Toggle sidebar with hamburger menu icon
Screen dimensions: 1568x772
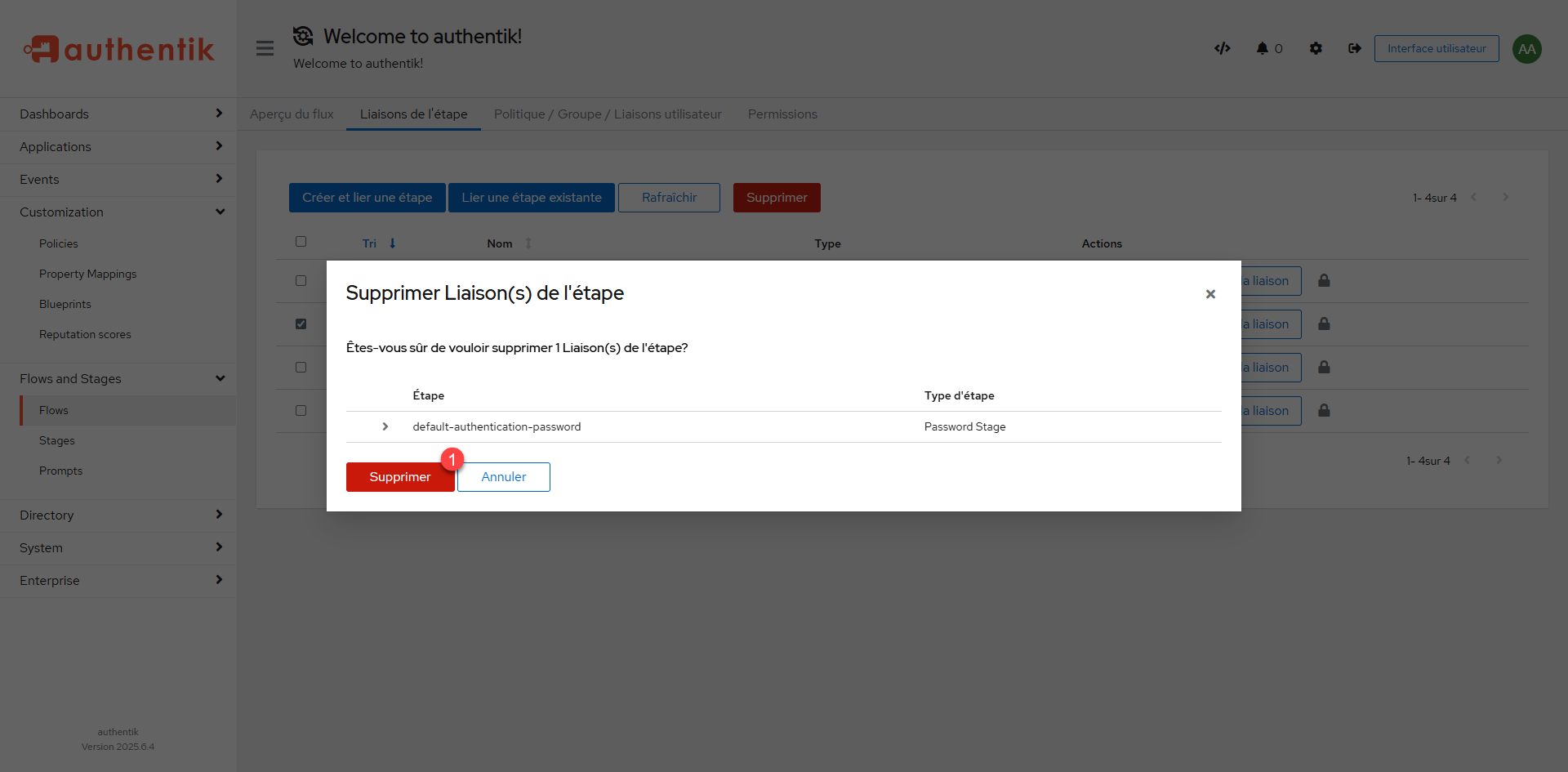point(265,48)
